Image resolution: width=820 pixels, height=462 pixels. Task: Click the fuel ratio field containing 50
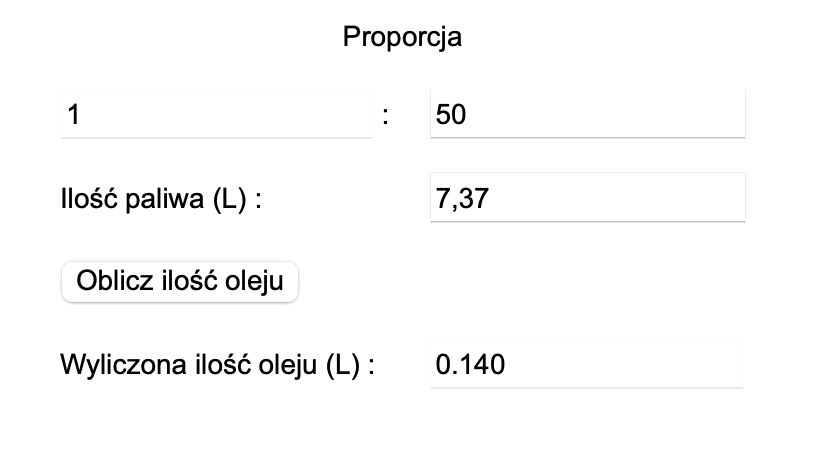coord(587,115)
